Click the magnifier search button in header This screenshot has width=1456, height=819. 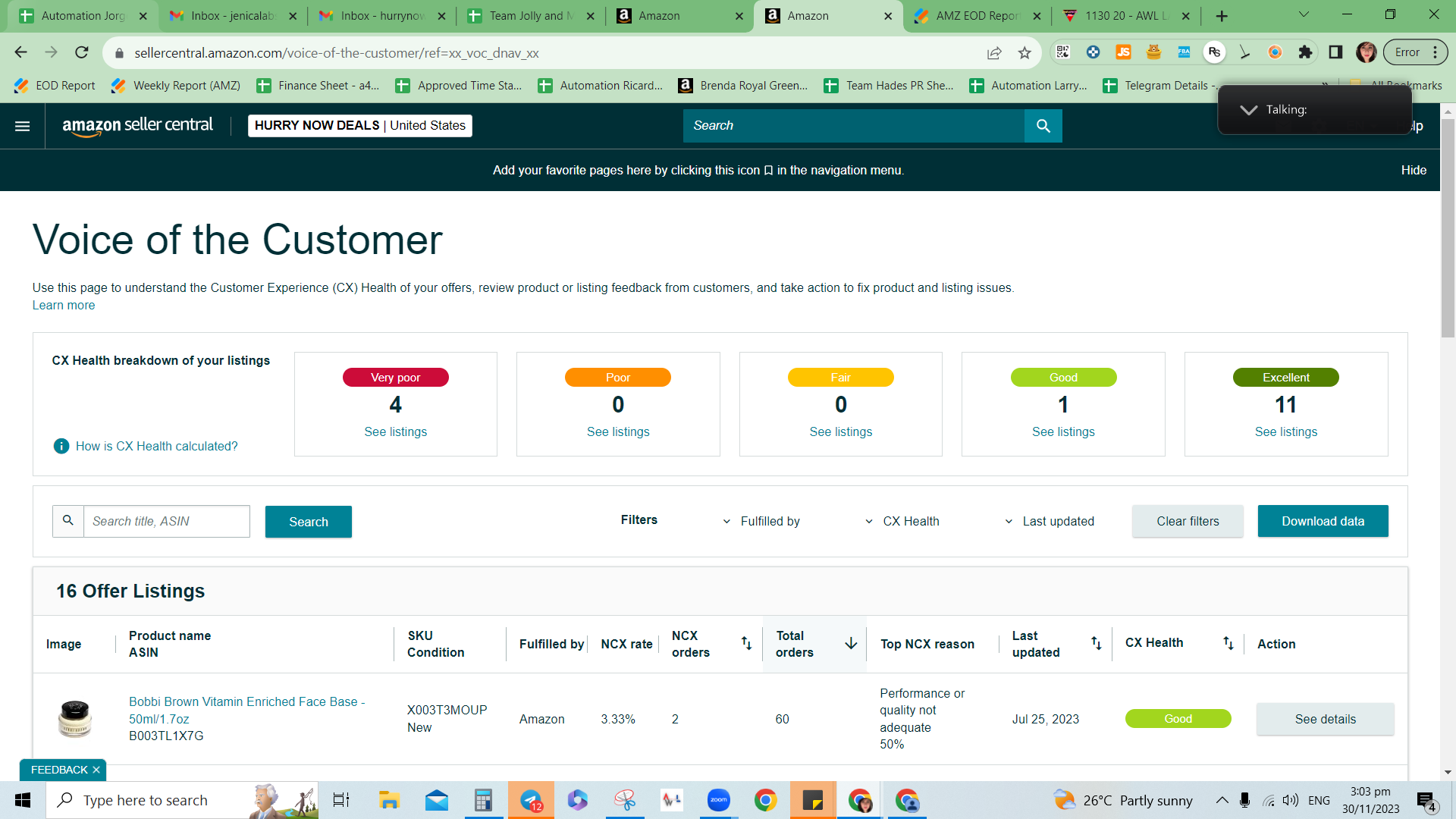[1043, 126]
